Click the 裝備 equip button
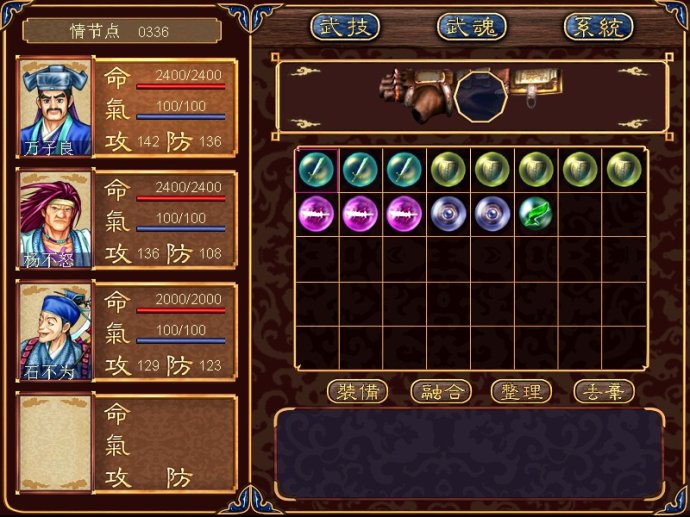 point(358,392)
